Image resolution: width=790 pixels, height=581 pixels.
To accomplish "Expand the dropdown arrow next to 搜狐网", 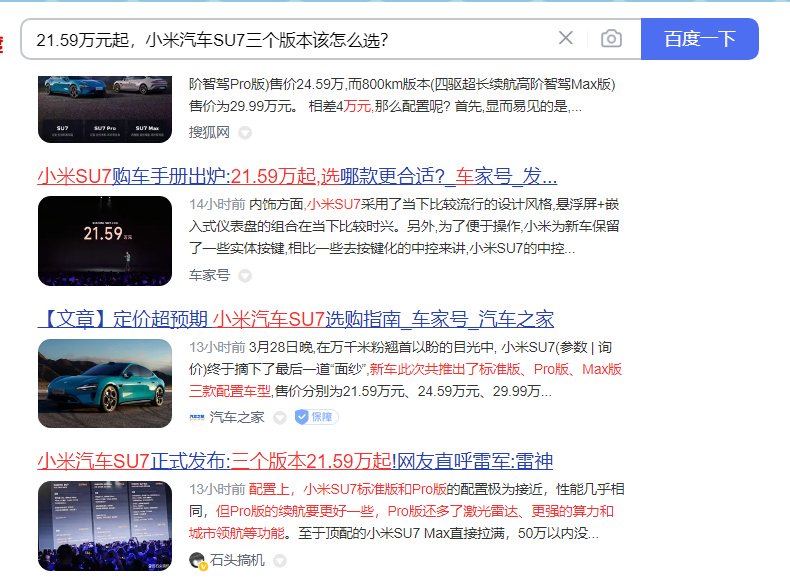I will 245,133.
